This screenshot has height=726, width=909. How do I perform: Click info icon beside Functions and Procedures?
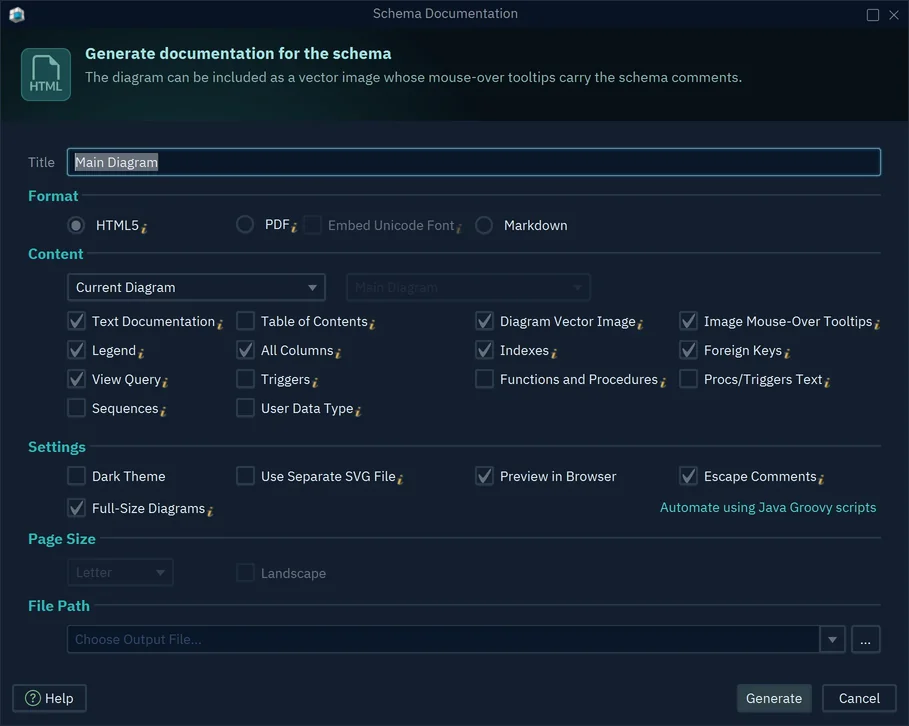(x=663, y=383)
